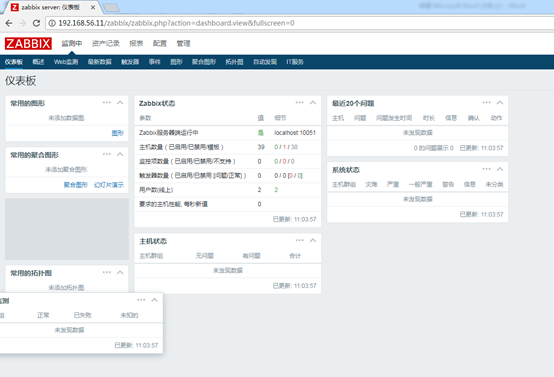Open the 资产记录 main menu
Viewport: 554px width, 377px height.
pyautogui.click(x=106, y=43)
